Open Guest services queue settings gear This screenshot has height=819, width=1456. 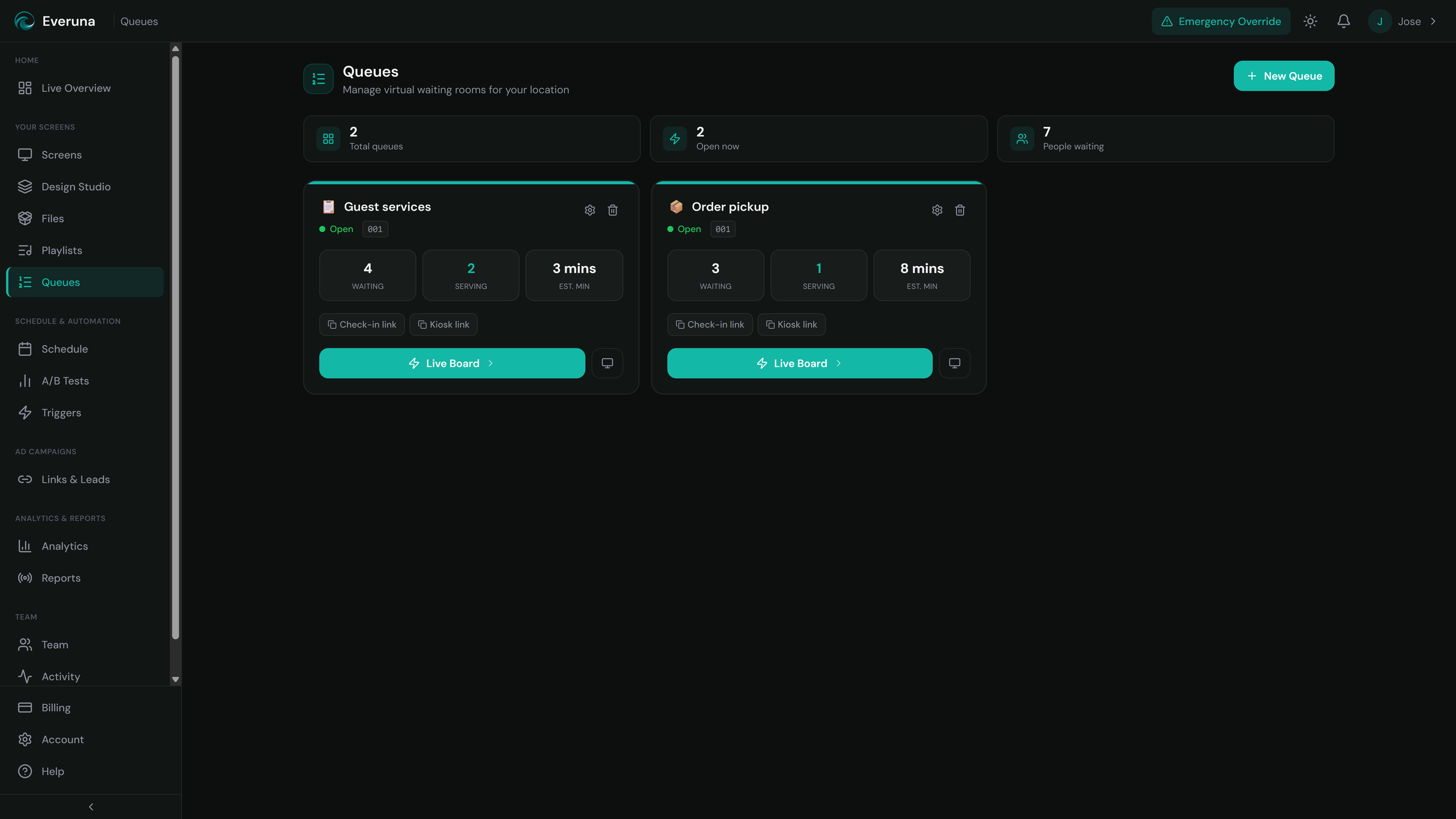590,210
